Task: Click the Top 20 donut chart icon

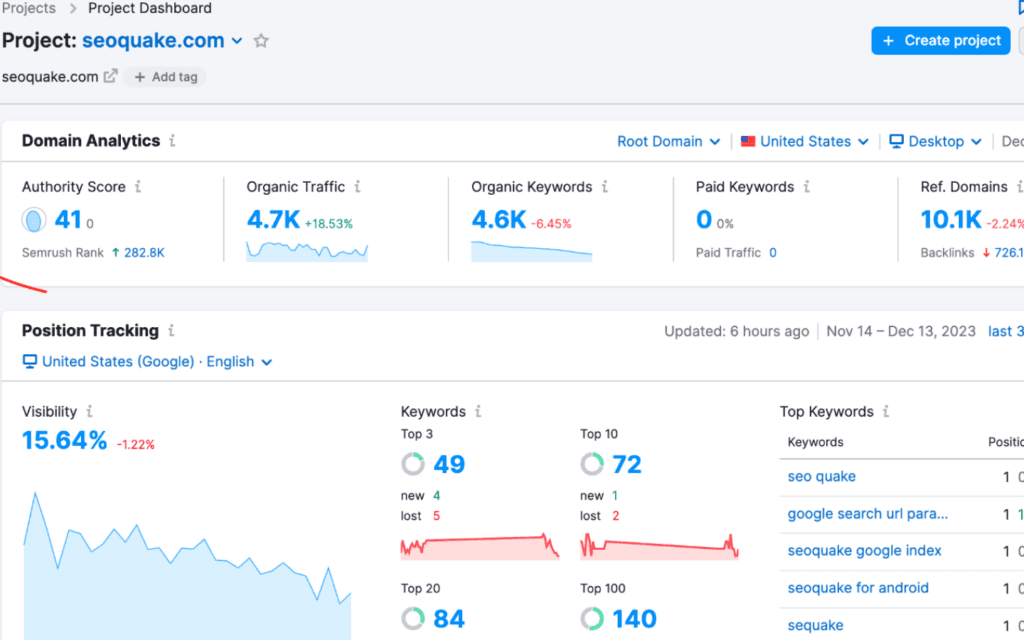Action: [413, 618]
